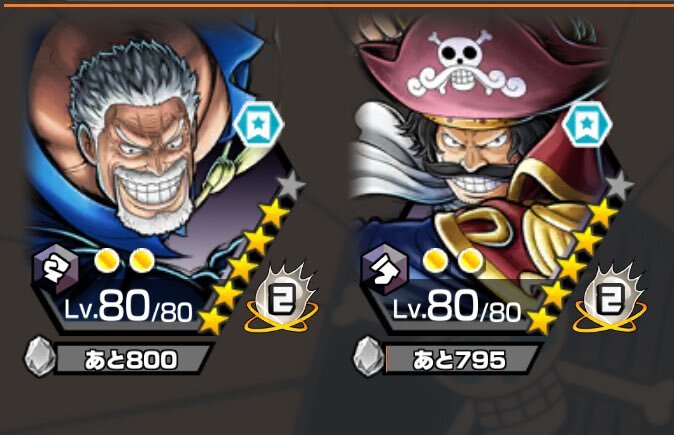Tap the teal favorite badge on the pirate-hat character
The image size is (674, 435).
587,124
